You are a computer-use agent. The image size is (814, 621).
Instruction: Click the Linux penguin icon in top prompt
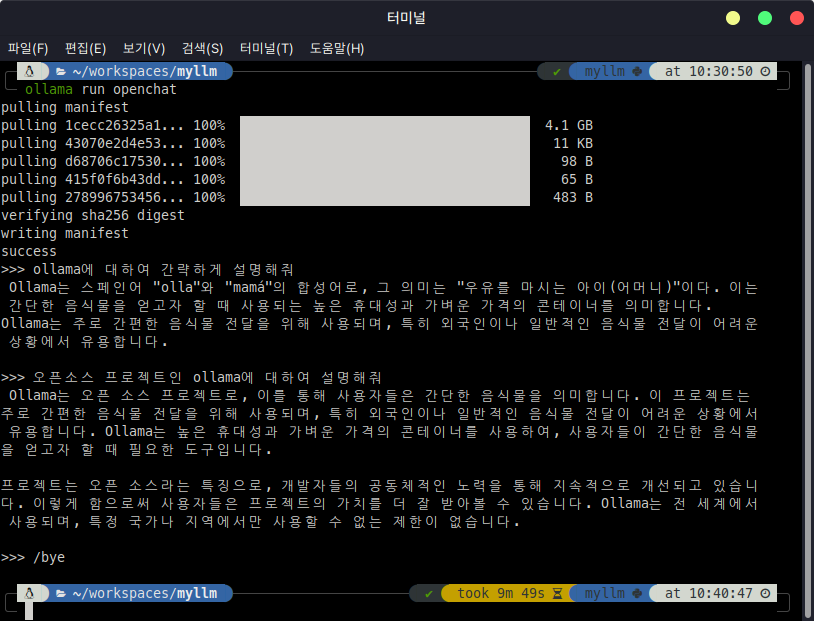click(30, 71)
